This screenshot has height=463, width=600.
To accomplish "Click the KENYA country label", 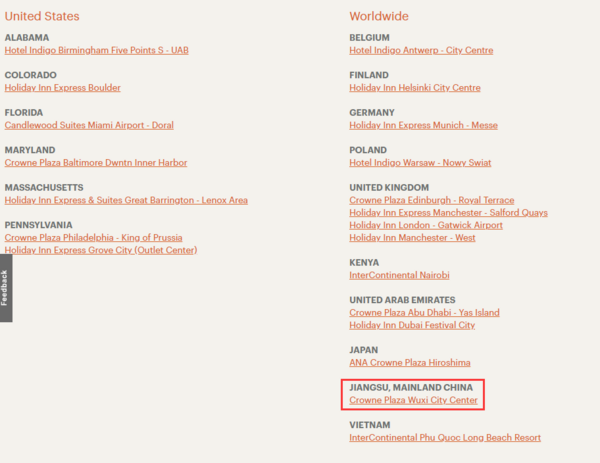I will tap(364, 262).
